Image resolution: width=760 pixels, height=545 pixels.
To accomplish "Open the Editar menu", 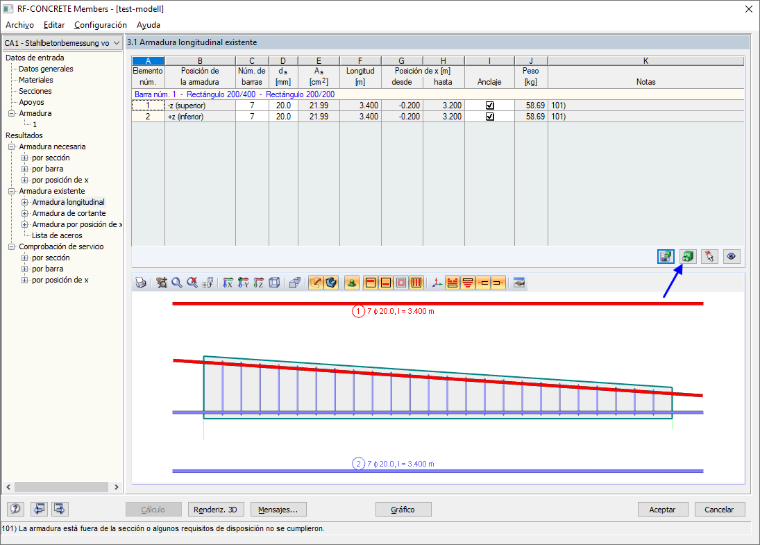I will [54, 25].
